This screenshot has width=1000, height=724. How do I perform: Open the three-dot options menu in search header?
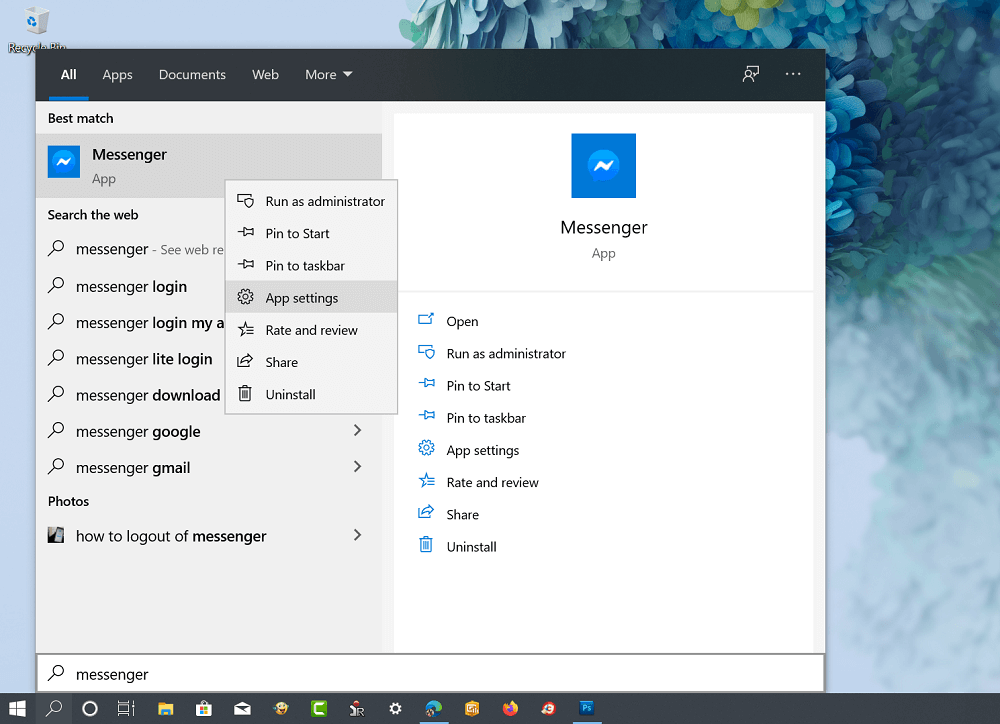(793, 74)
